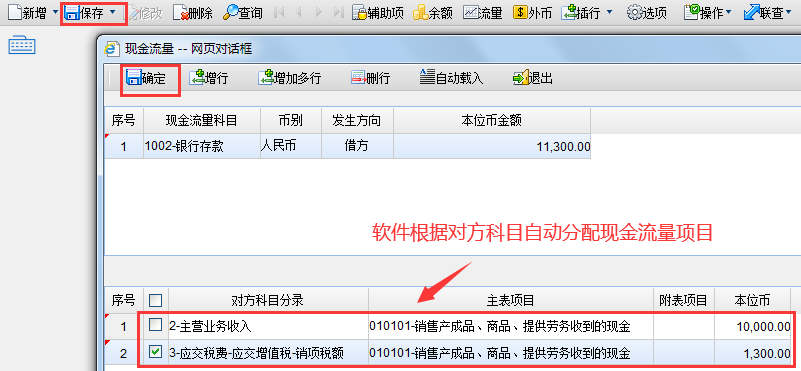Click 增行 (Add row) in dialog toolbar
Image resolution: width=801 pixels, height=371 pixels.
point(209,78)
